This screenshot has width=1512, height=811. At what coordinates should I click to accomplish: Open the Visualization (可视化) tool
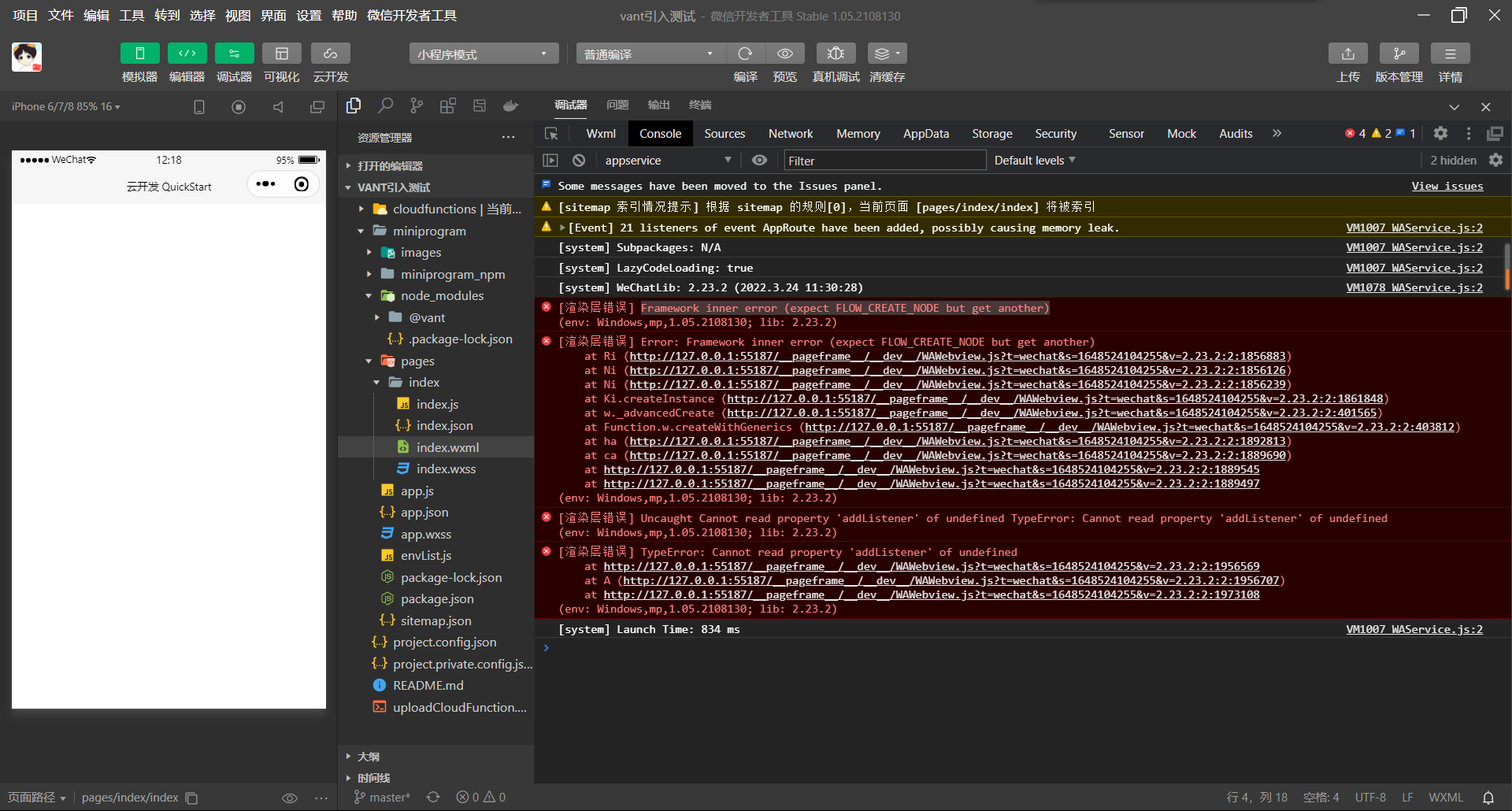click(281, 54)
